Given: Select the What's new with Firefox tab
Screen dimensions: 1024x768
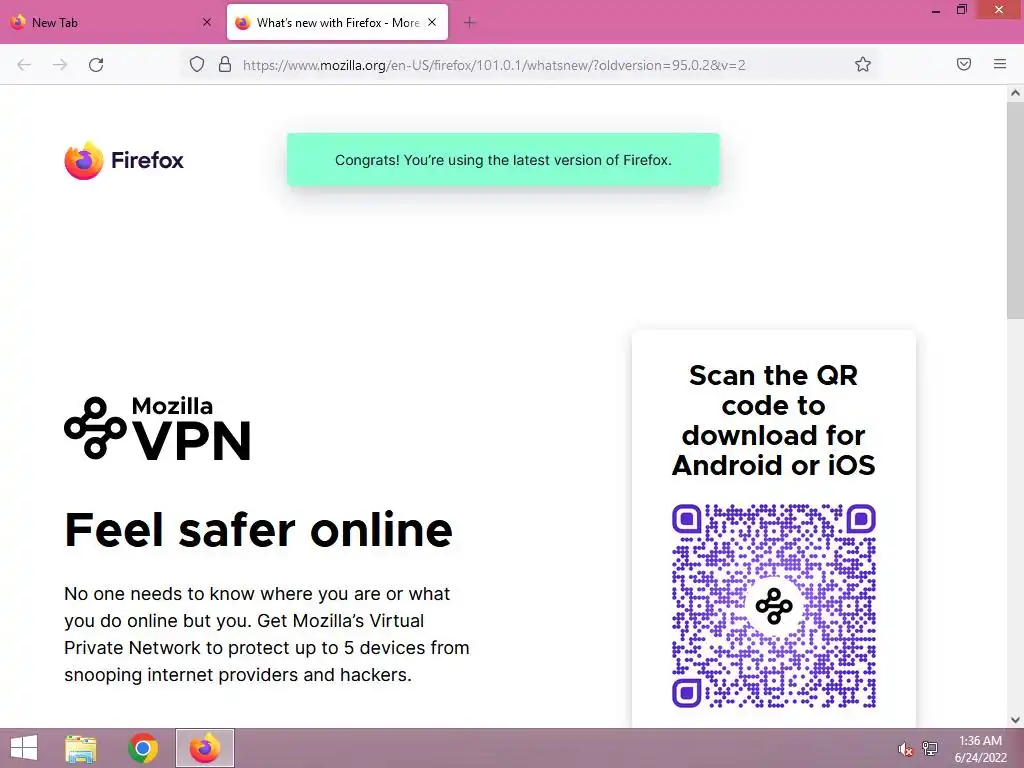Looking at the screenshot, I should click(337, 23).
